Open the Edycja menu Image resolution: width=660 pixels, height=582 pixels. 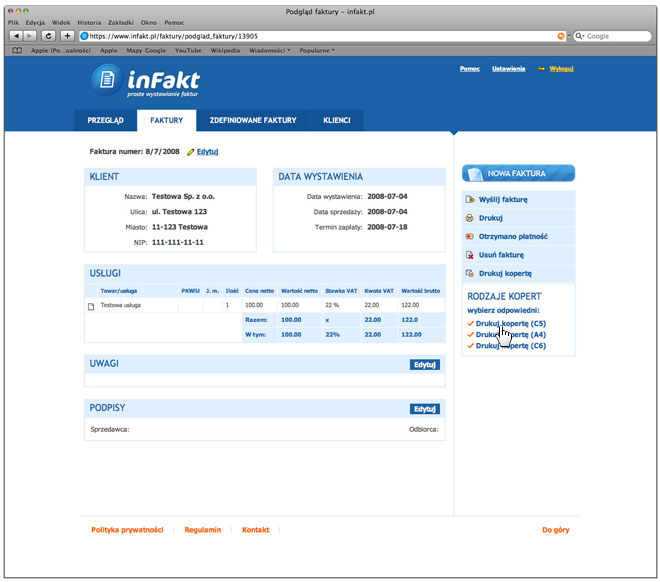point(35,23)
